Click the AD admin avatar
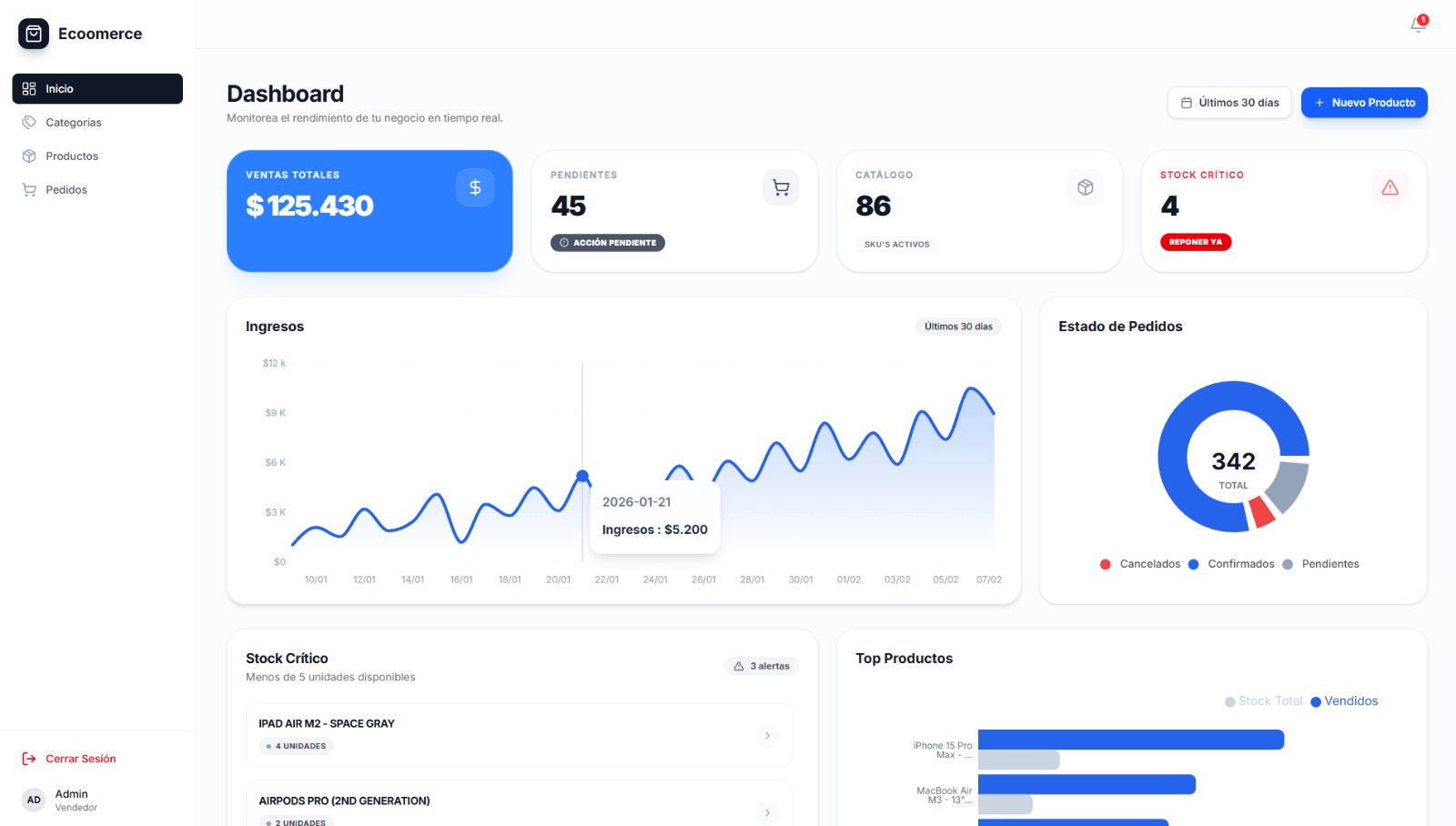The height and width of the screenshot is (826, 1456). [x=34, y=801]
